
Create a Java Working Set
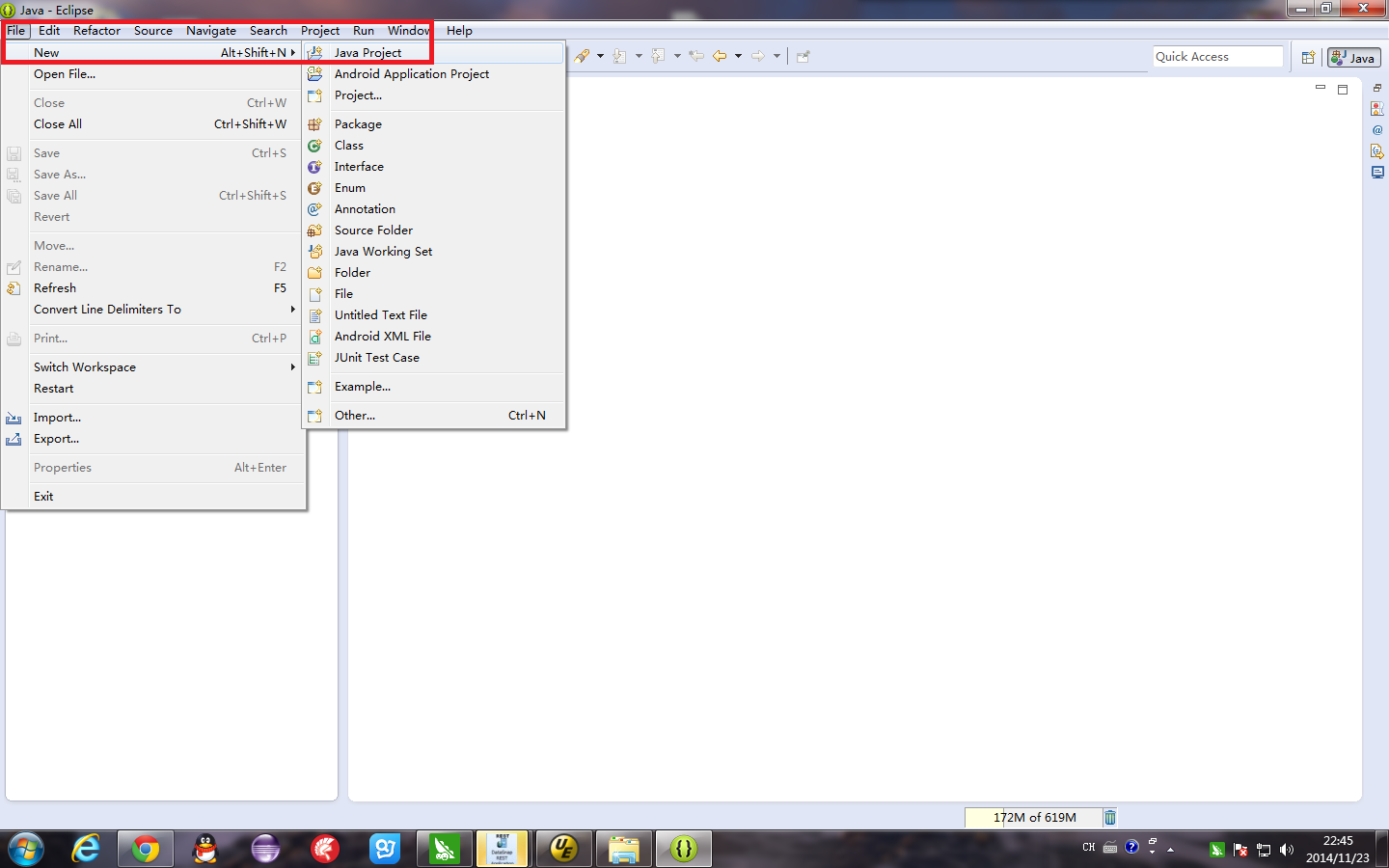pos(434,252)
